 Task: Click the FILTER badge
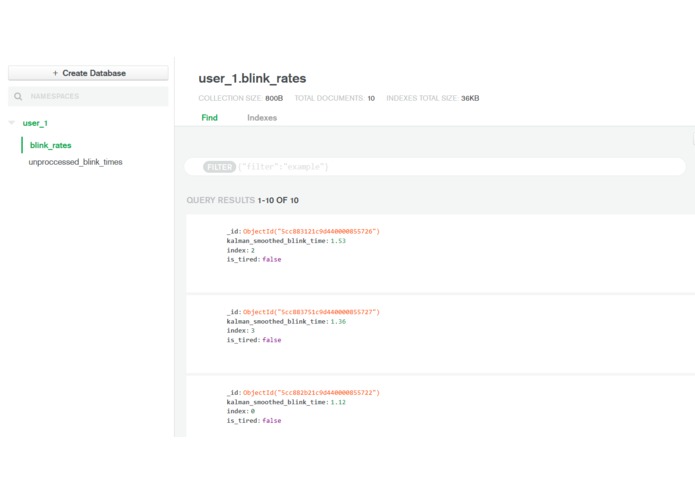(x=219, y=167)
